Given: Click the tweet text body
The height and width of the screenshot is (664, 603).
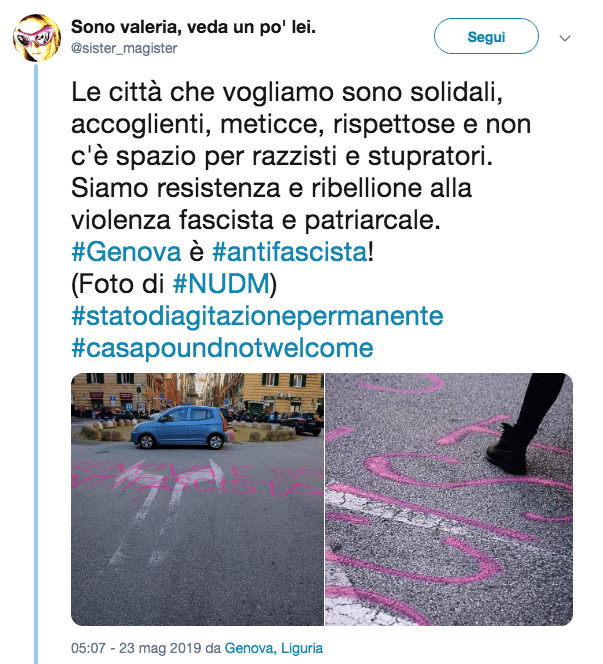Looking at the screenshot, I should tap(301, 156).
